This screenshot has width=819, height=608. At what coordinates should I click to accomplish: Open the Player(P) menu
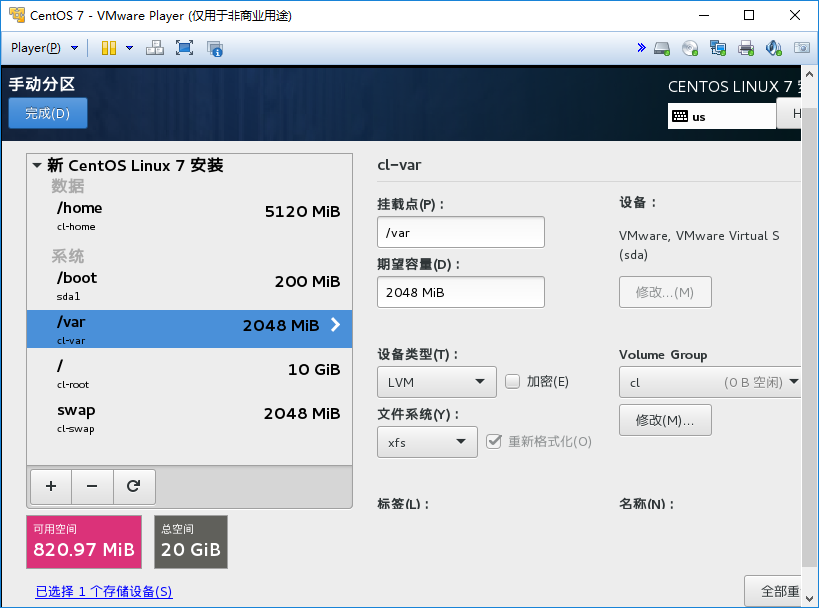coord(44,48)
